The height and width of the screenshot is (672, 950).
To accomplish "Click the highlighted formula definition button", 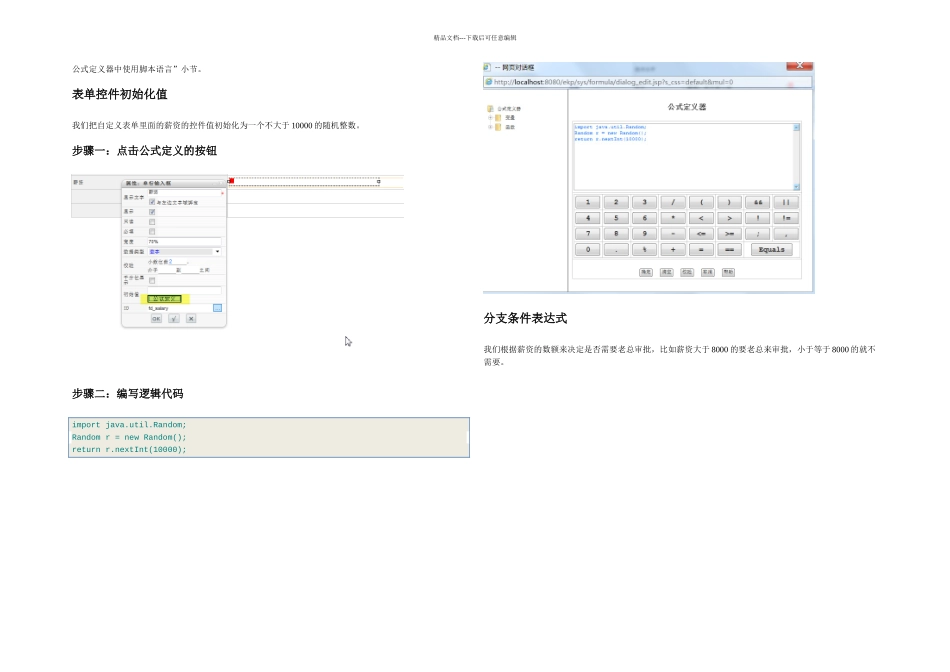I will point(164,299).
